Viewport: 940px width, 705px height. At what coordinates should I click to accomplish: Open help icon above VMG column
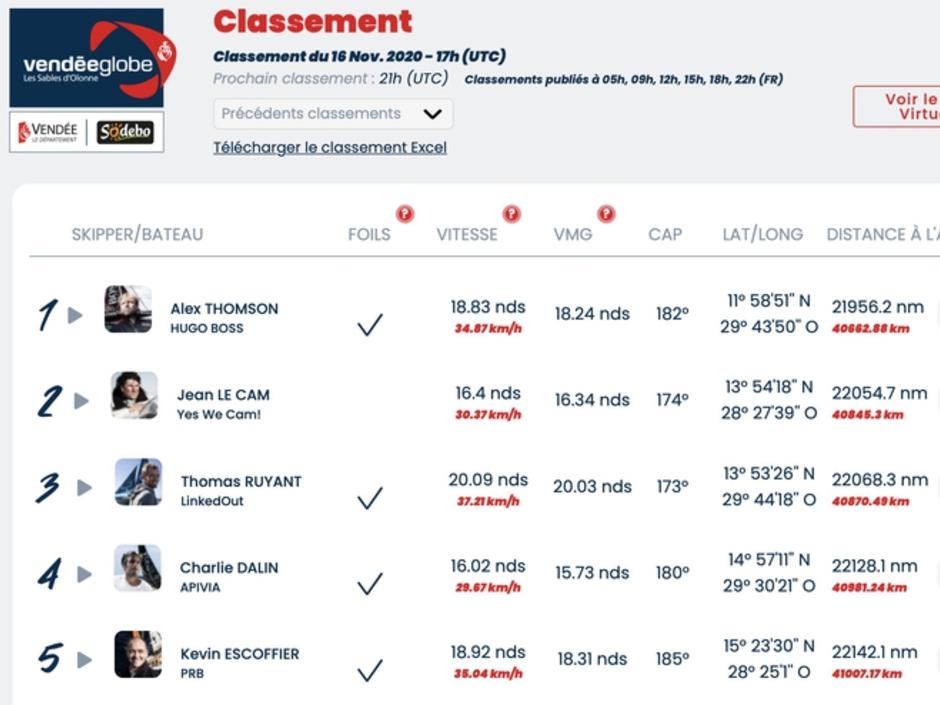(x=606, y=213)
